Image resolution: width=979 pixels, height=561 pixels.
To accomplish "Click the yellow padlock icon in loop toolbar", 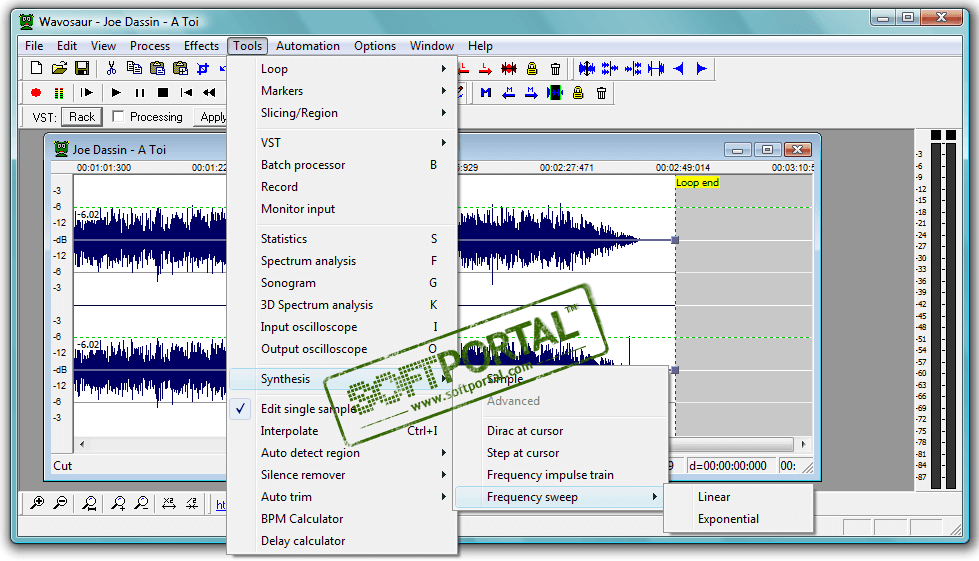I will (x=532, y=69).
